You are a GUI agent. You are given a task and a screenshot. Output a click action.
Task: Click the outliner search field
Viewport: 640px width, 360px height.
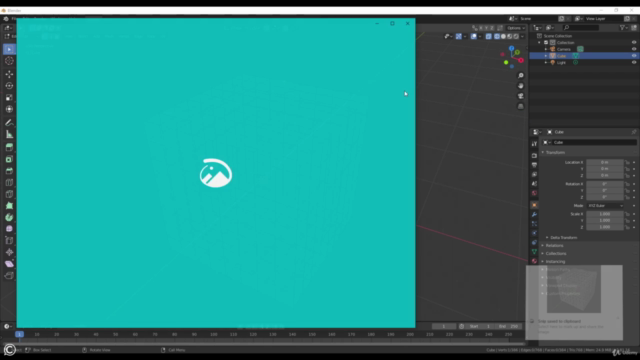tap(580, 28)
